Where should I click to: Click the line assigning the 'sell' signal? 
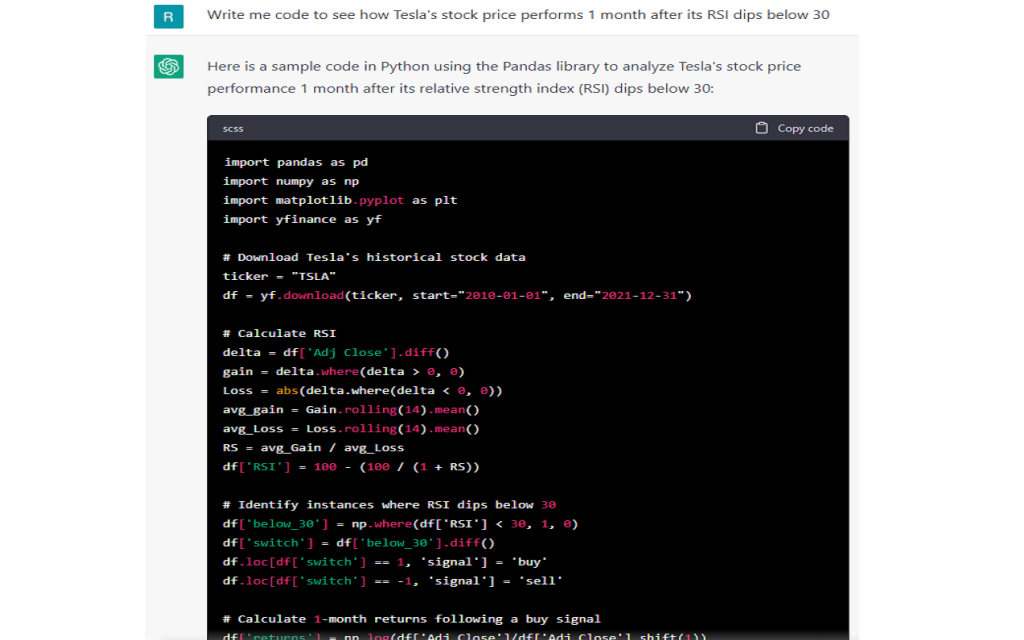coord(393,580)
